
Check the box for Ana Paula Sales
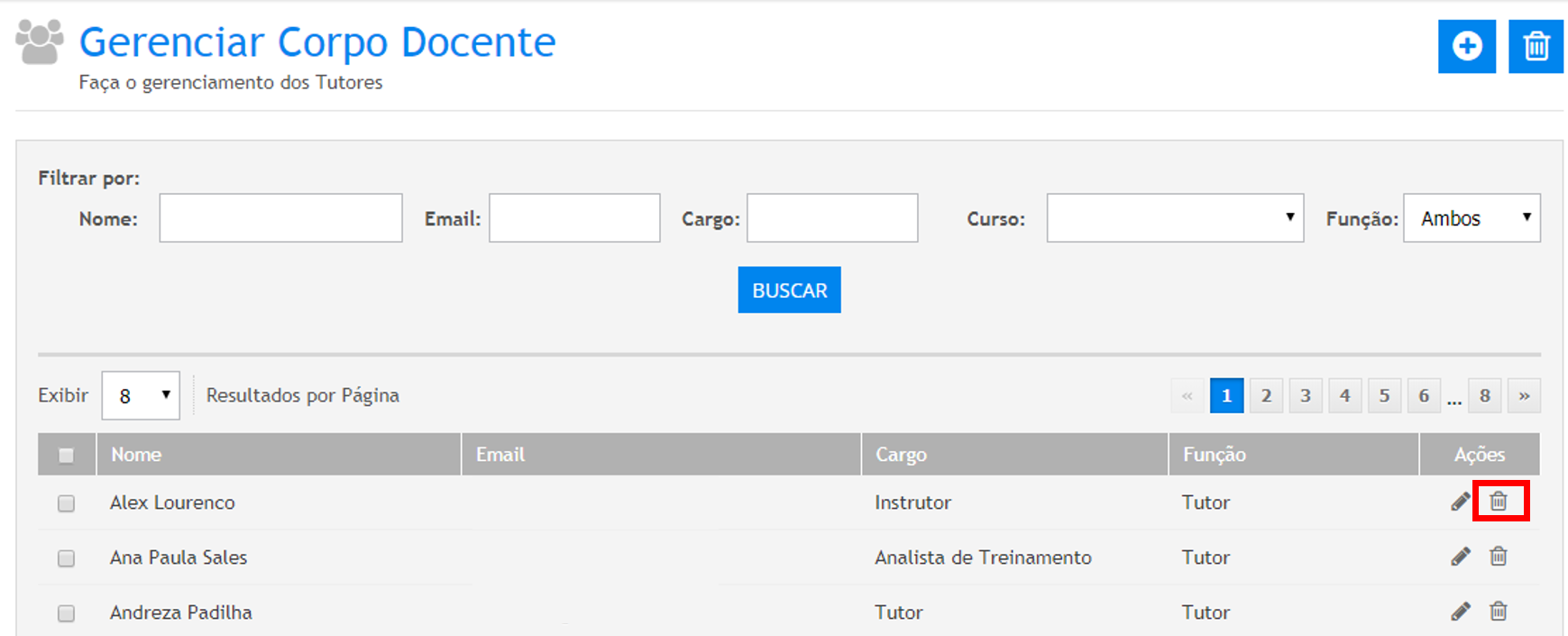(66, 558)
